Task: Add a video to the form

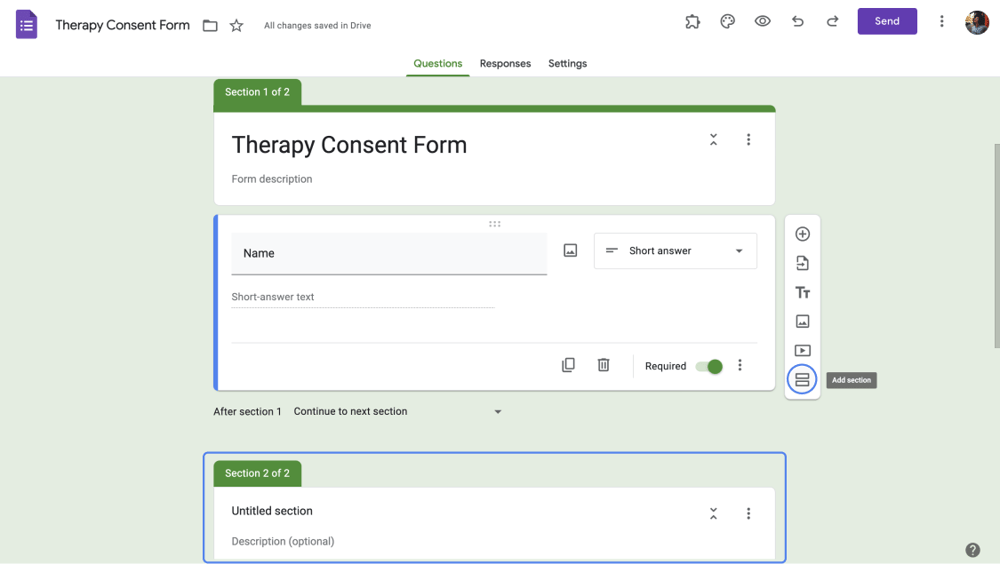Action: coord(802,351)
